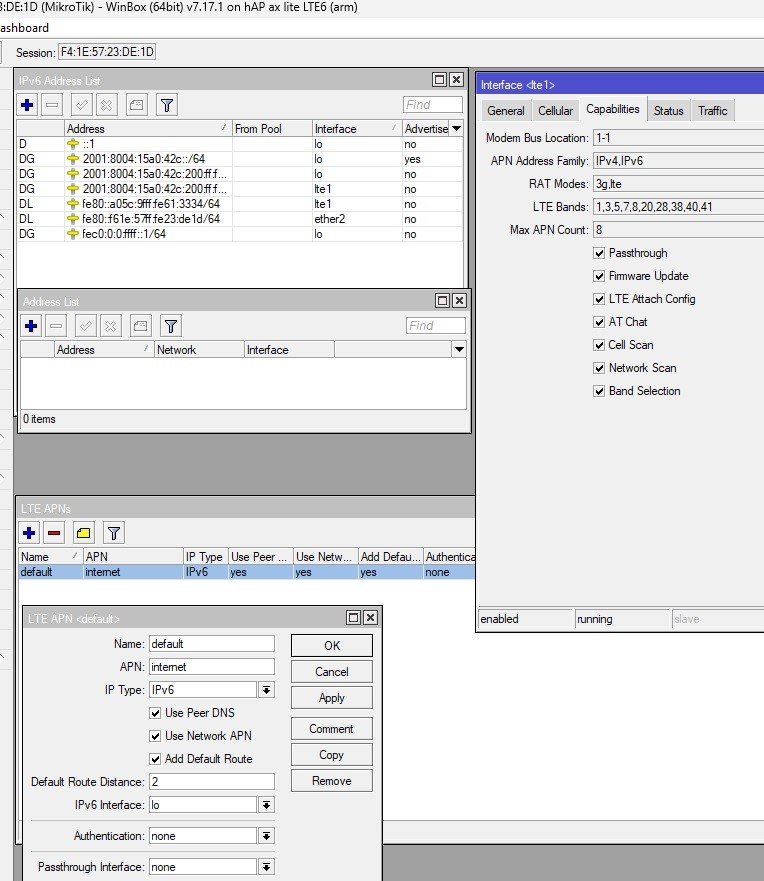Switch to Traffic tab
764x881 pixels.
click(713, 111)
